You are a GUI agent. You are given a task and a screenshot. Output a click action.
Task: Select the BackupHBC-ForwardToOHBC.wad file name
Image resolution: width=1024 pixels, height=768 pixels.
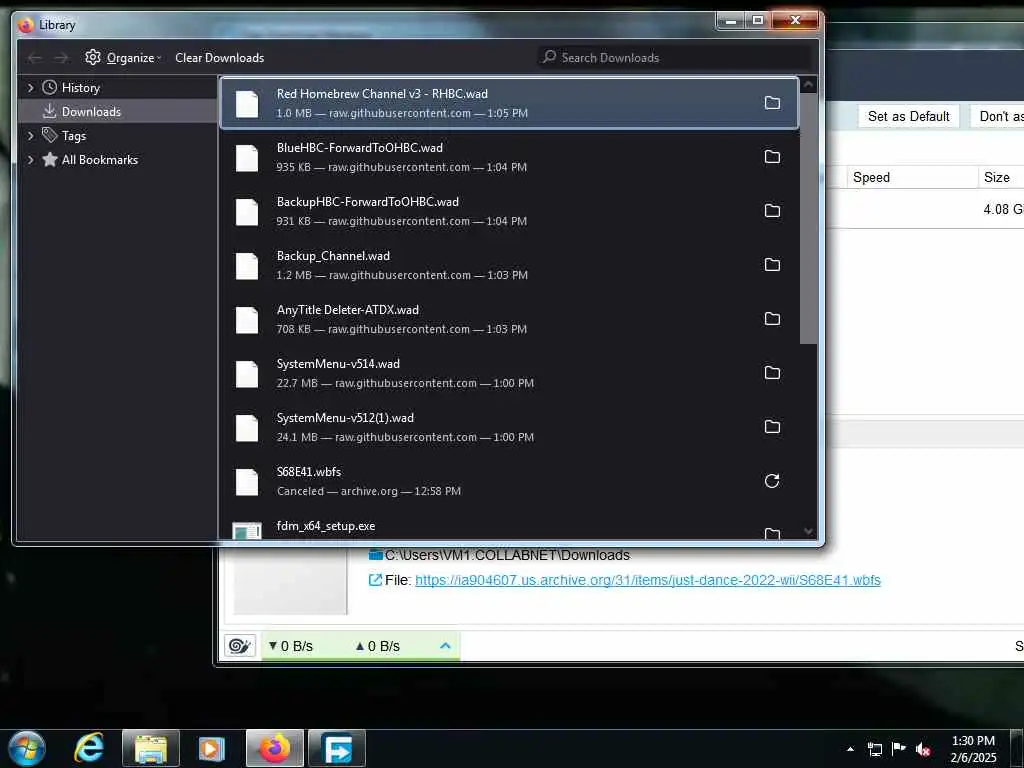click(x=368, y=202)
